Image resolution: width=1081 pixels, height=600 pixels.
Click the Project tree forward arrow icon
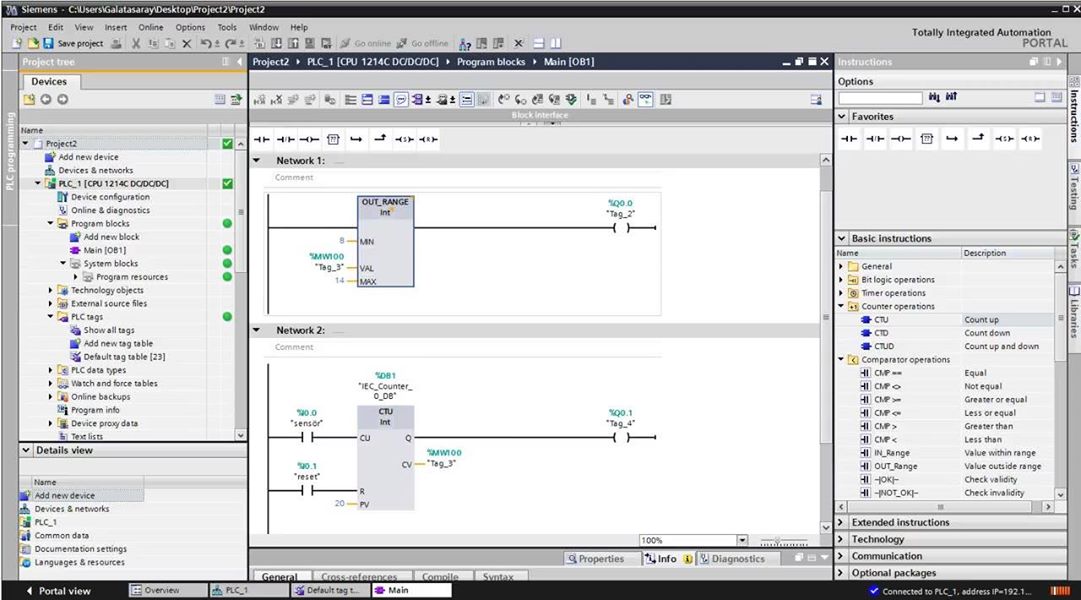click(62, 99)
